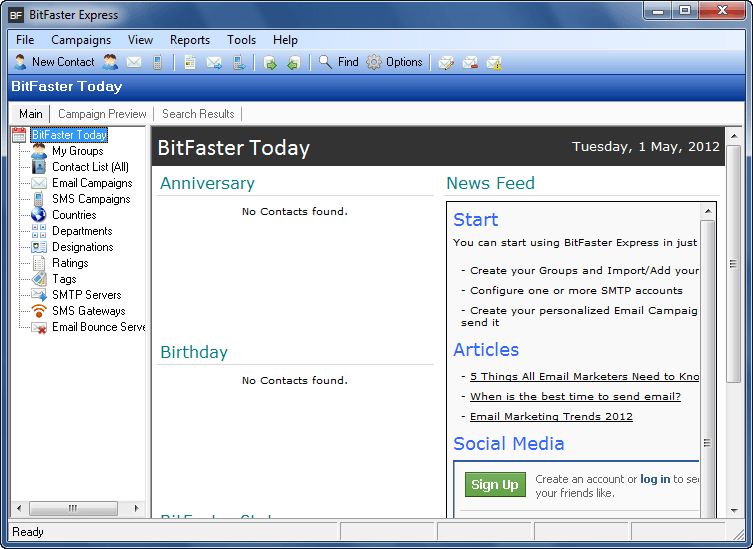Click the tag icon beside Tags
Image resolution: width=753 pixels, height=549 pixels.
[39, 279]
